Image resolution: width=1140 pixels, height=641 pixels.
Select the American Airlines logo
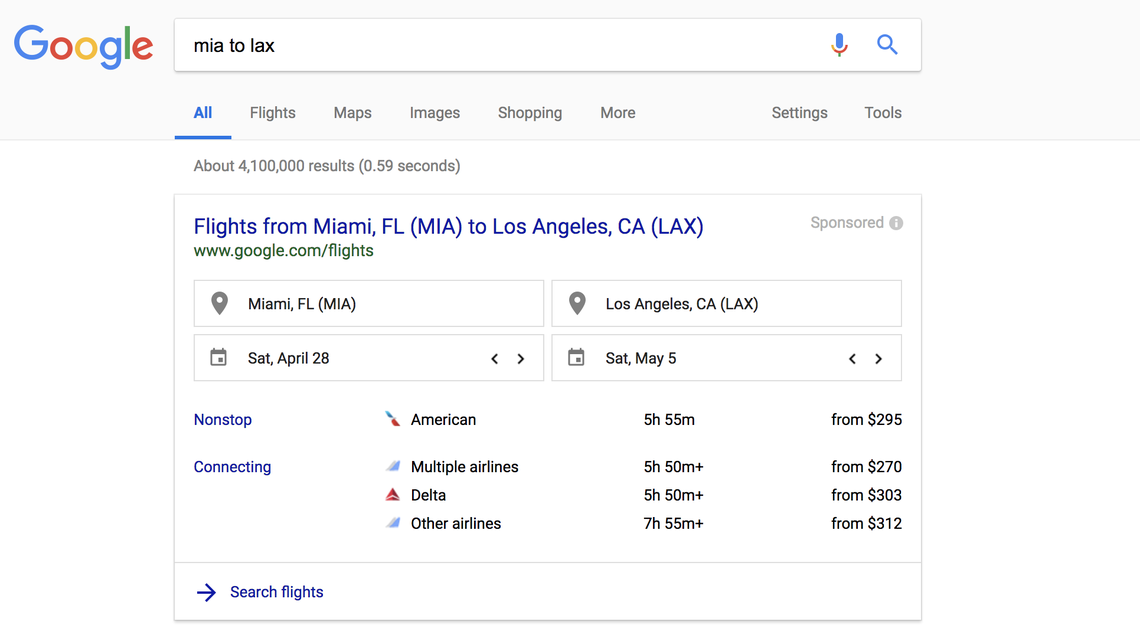(392, 419)
